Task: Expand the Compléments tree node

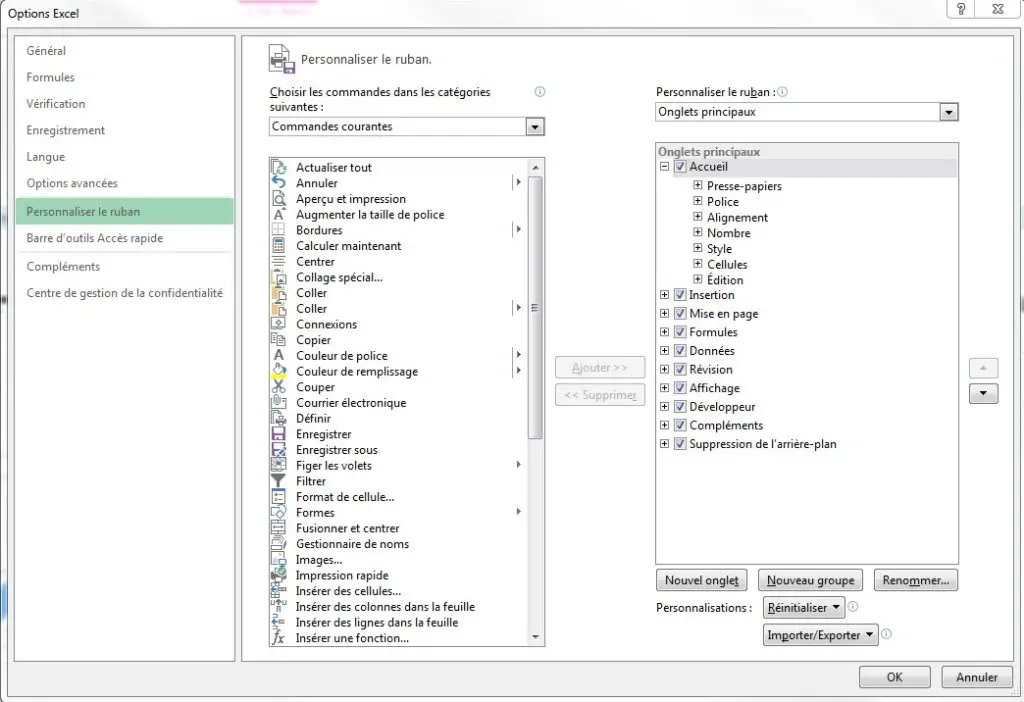Action: pos(664,425)
